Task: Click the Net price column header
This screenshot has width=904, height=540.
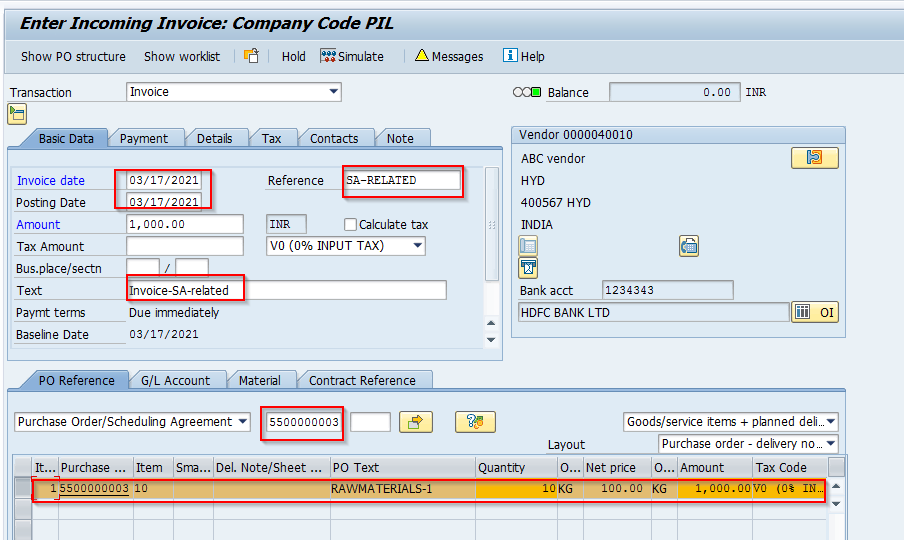Action: pyautogui.click(x=617, y=467)
